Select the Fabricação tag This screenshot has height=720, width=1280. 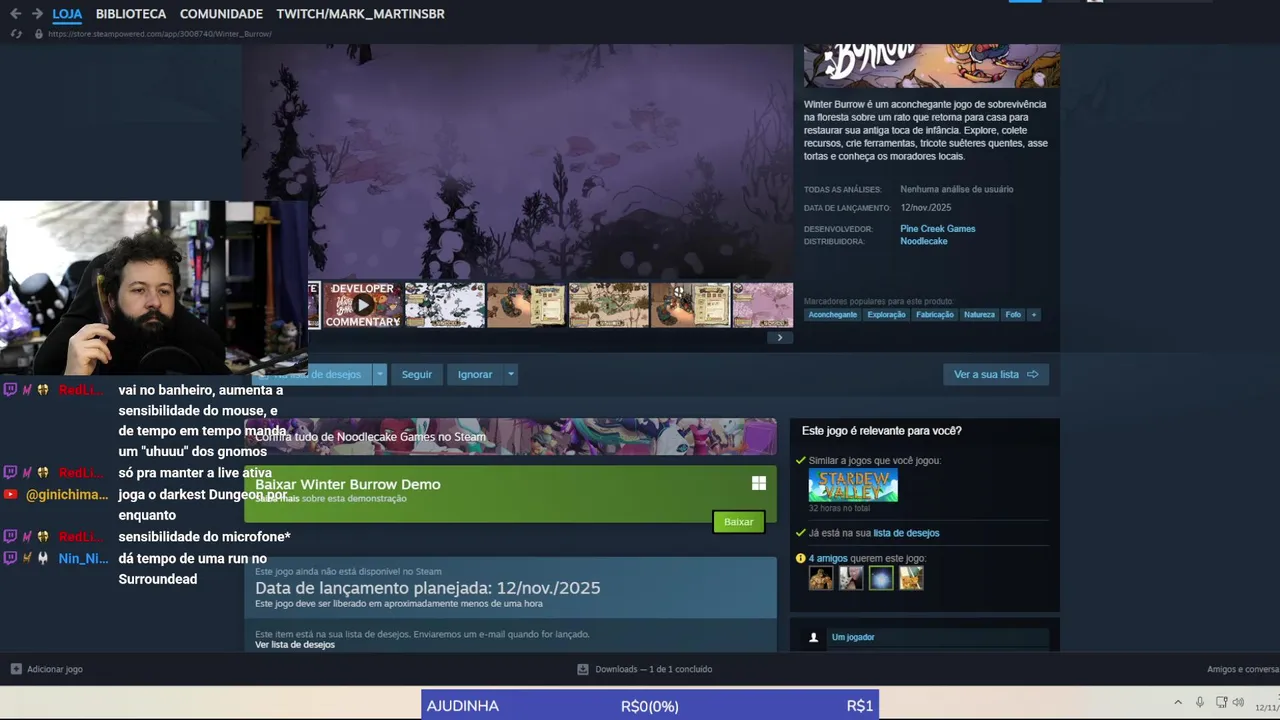tap(935, 314)
